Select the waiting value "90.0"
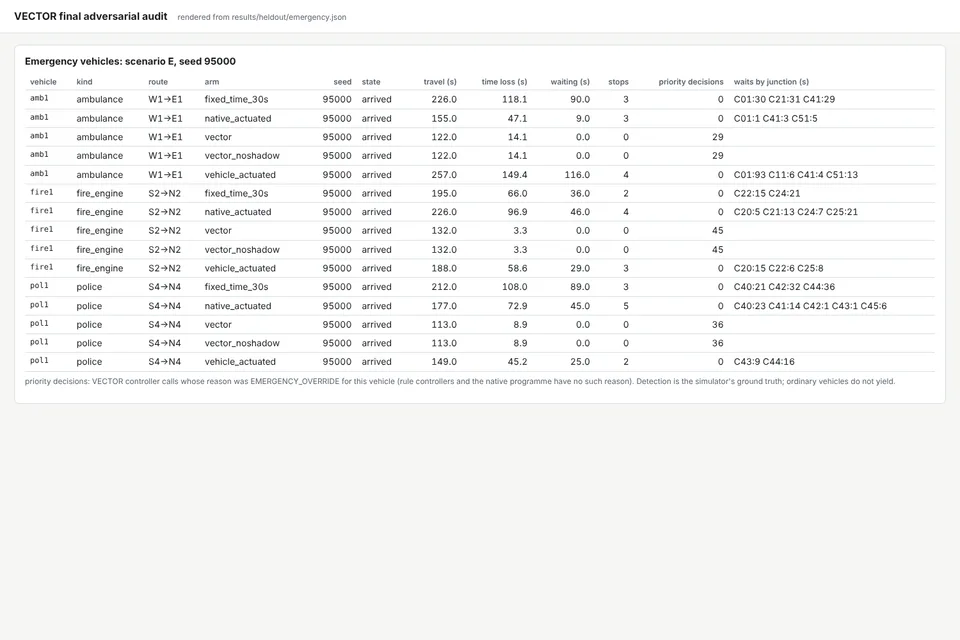 [580, 99]
